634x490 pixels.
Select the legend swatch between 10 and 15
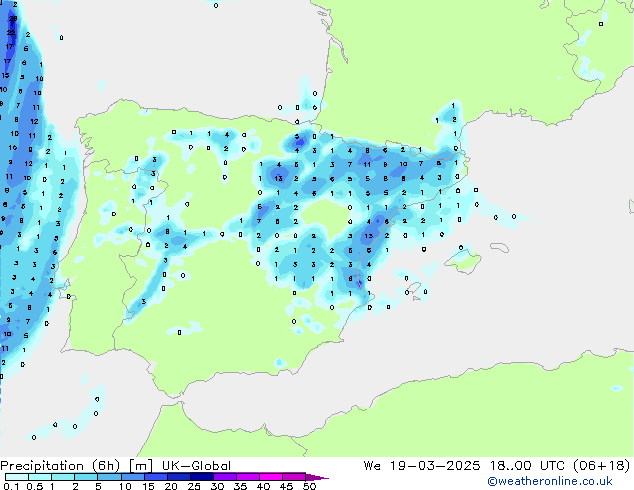point(132,477)
